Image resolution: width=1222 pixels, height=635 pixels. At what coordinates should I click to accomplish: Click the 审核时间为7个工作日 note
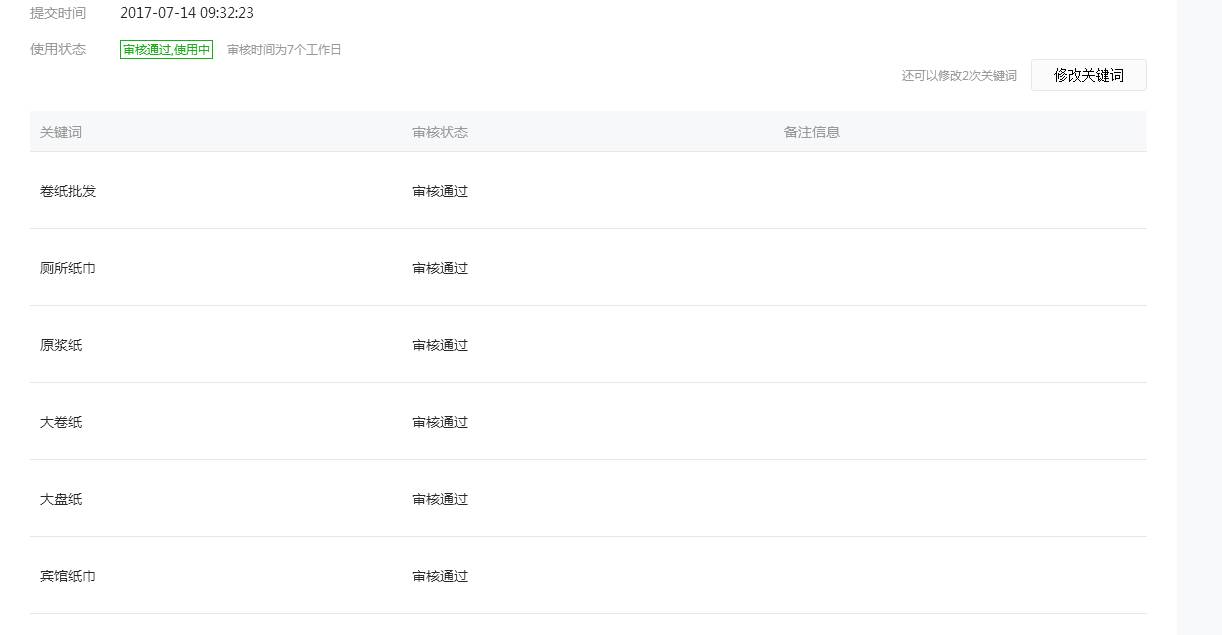tap(284, 50)
